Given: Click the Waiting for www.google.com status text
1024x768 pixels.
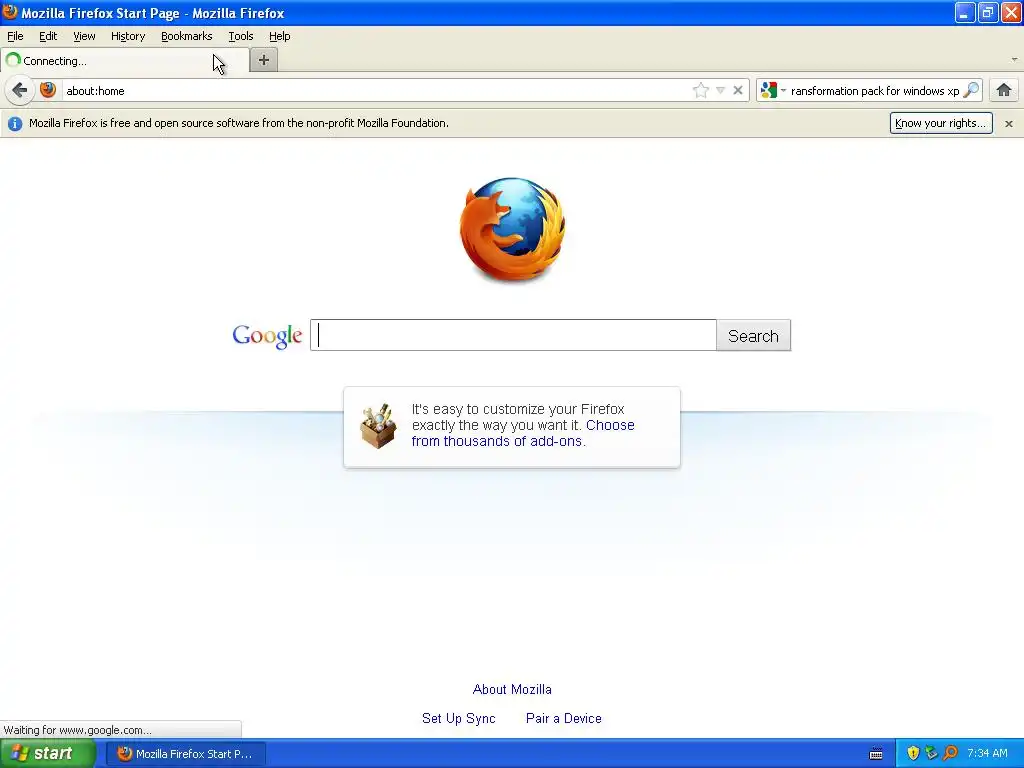Looking at the screenshot, I should click(x=77, y=730).
